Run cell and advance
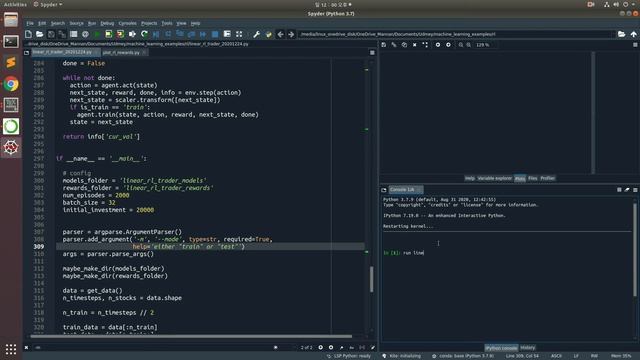 (120, 34)
